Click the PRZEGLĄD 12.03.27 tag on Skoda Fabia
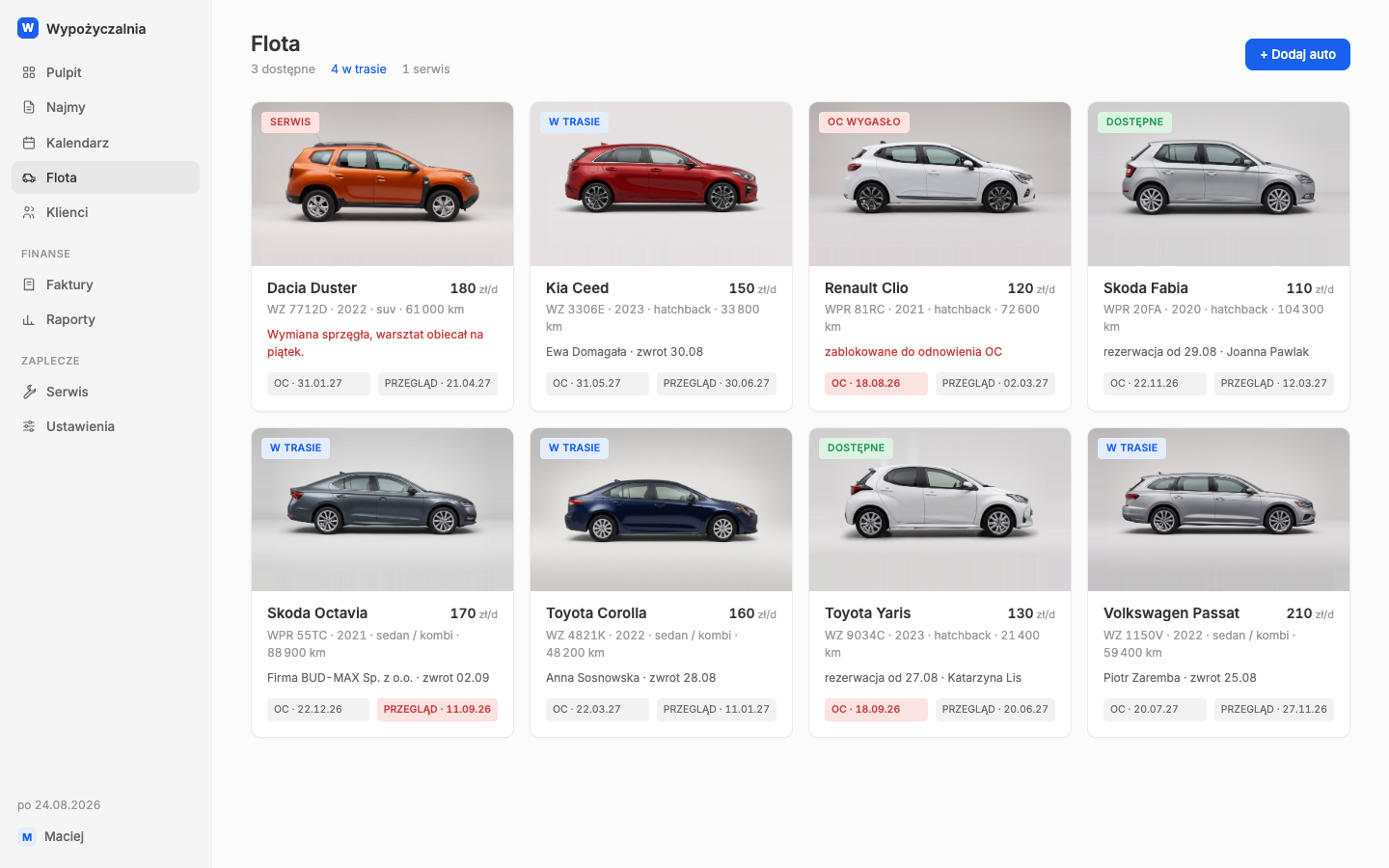This screenshot has height=868, width=1389. (1274, 384)
